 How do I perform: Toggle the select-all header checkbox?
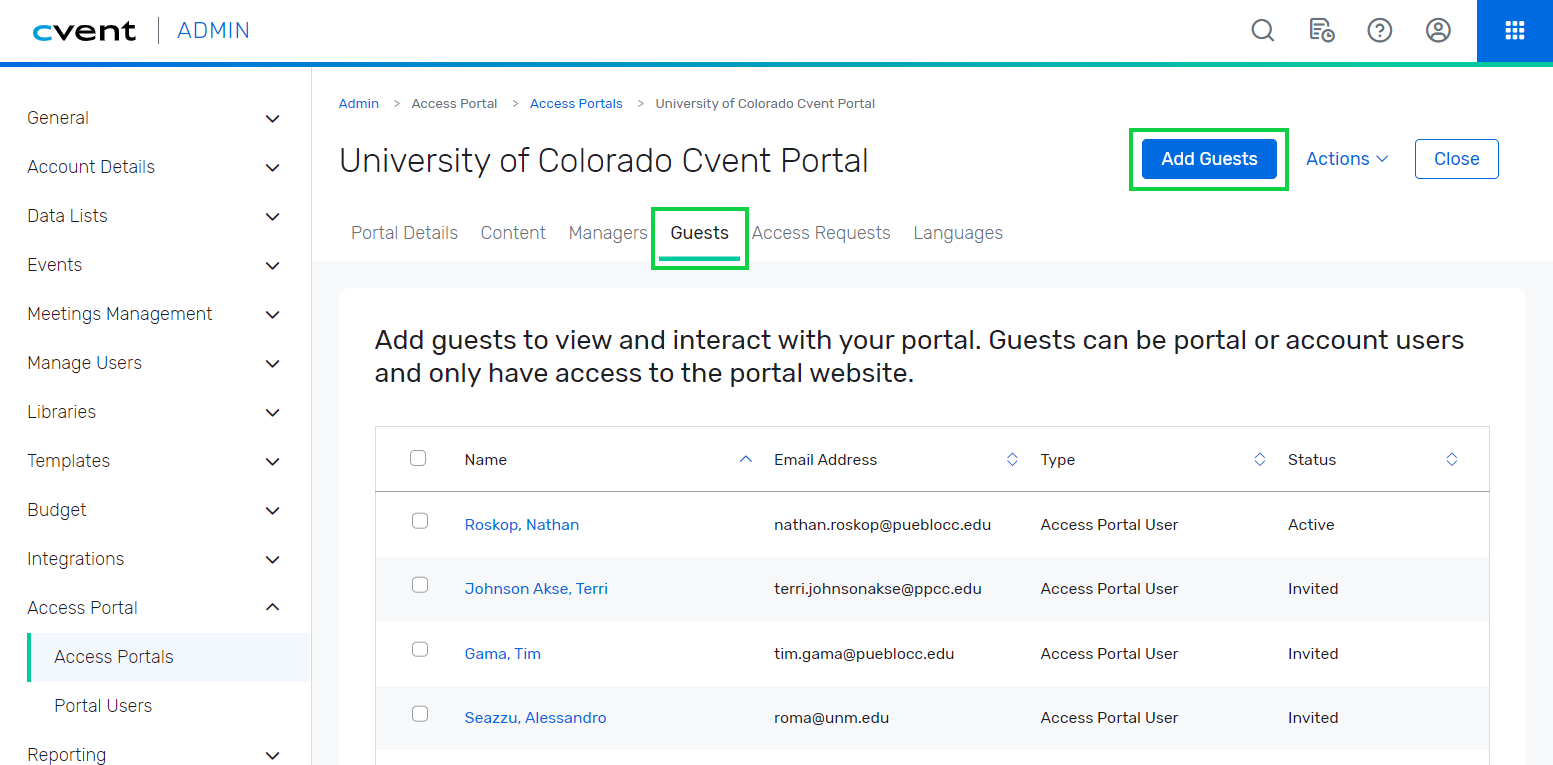pos(418,458)
